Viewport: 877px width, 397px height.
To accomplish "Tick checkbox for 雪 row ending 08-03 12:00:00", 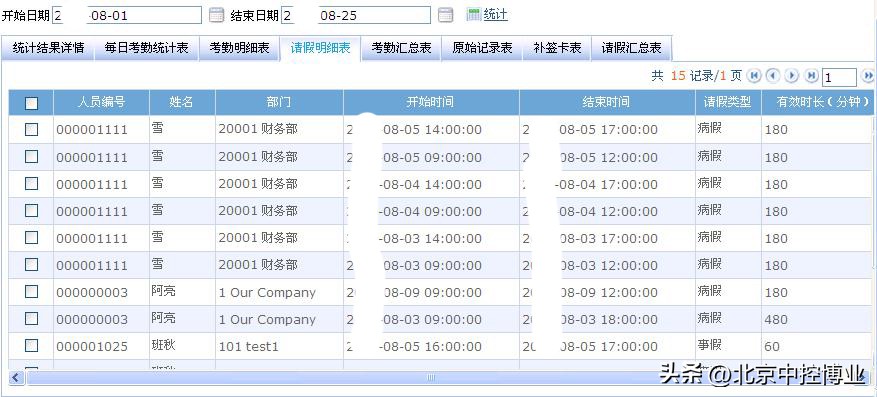I will click(31, 264).
